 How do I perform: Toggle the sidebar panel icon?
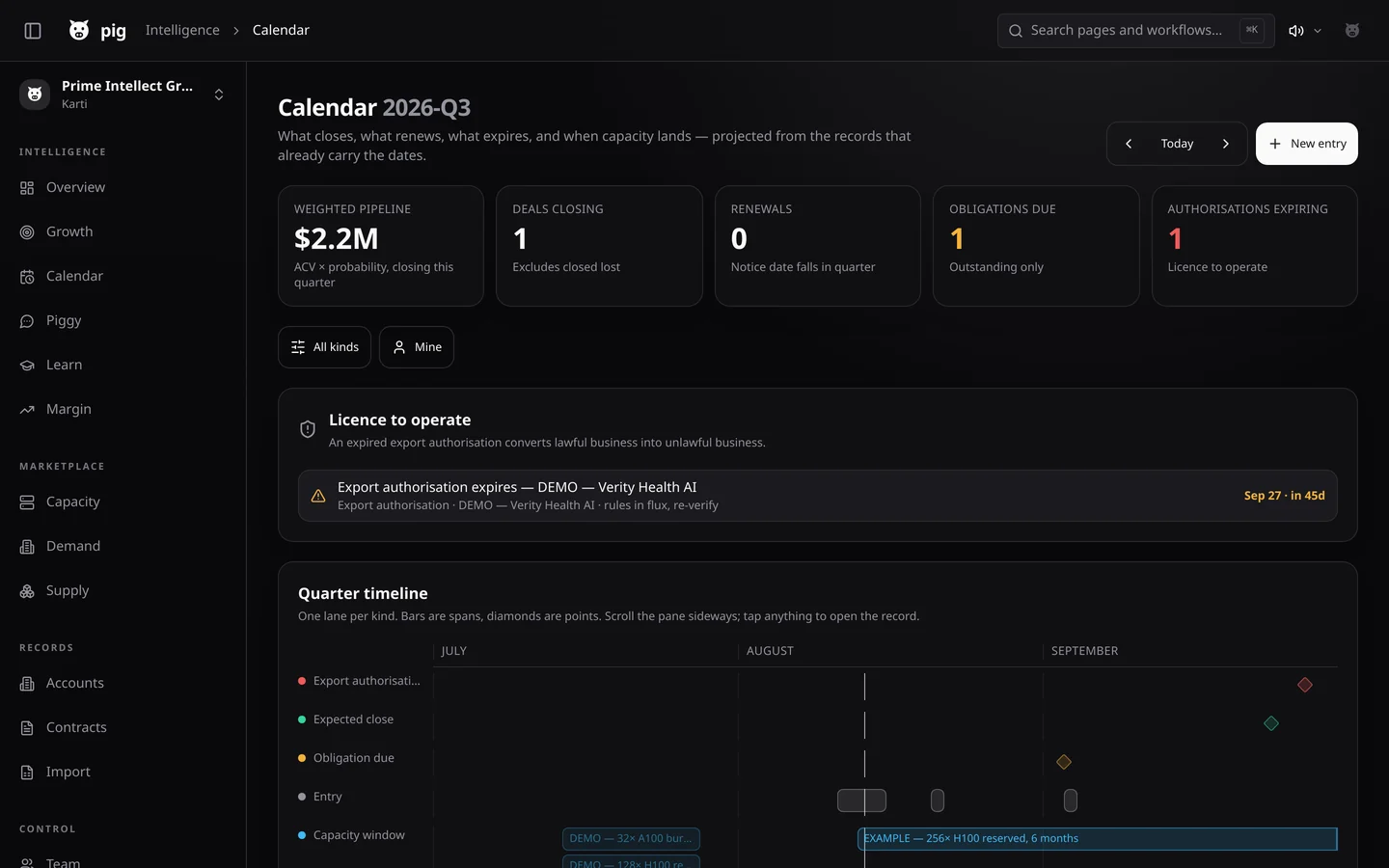pos(33,31)
